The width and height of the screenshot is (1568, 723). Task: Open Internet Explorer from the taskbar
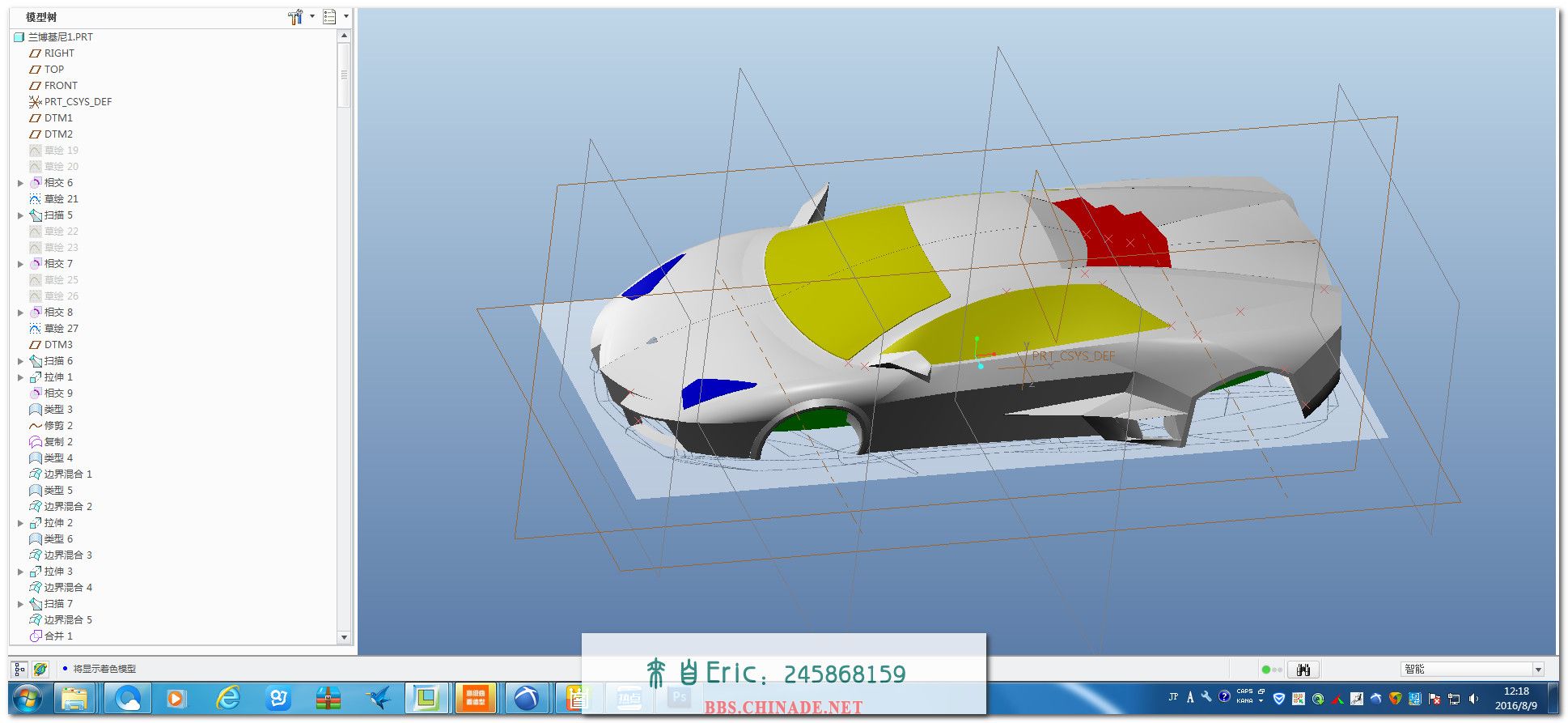click(228, 697)
